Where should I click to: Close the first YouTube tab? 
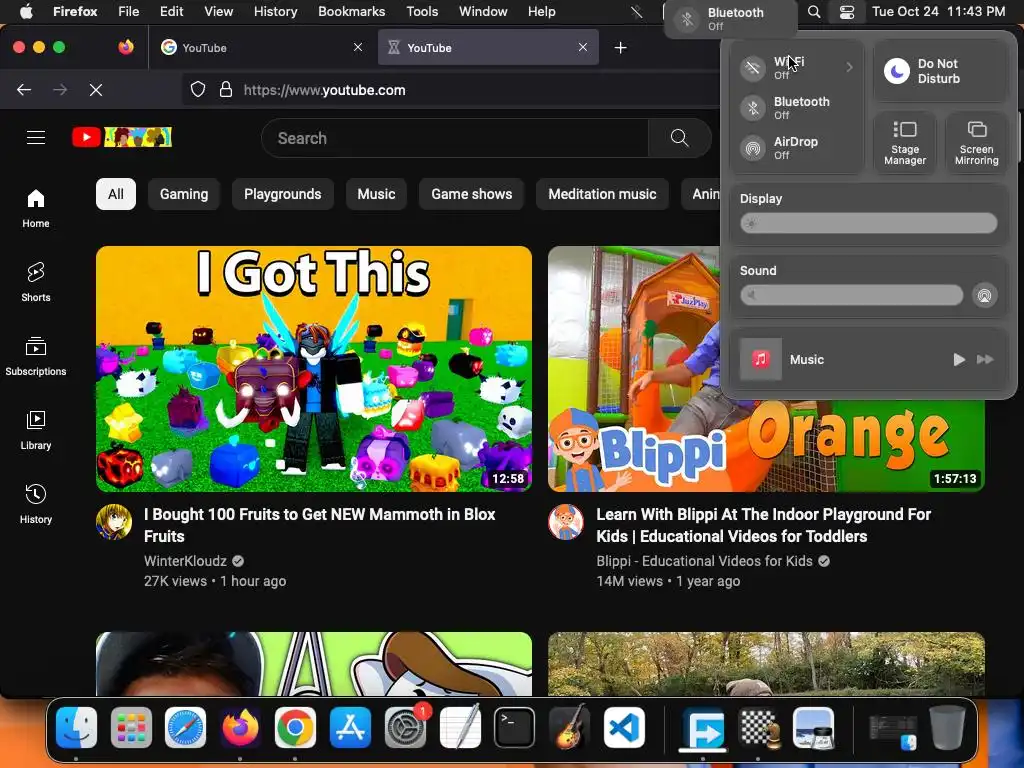pos(358,48)
